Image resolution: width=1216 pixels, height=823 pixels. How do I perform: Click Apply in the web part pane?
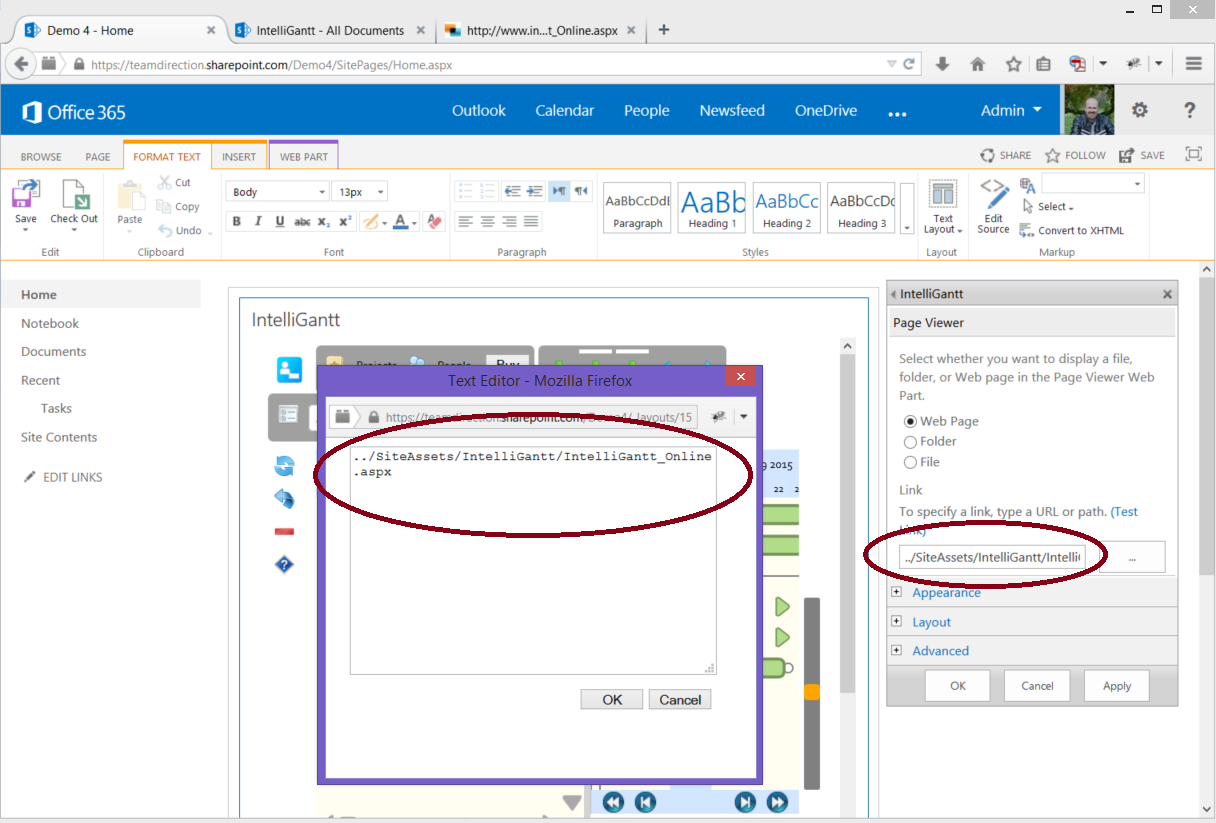pos(1117,686)
